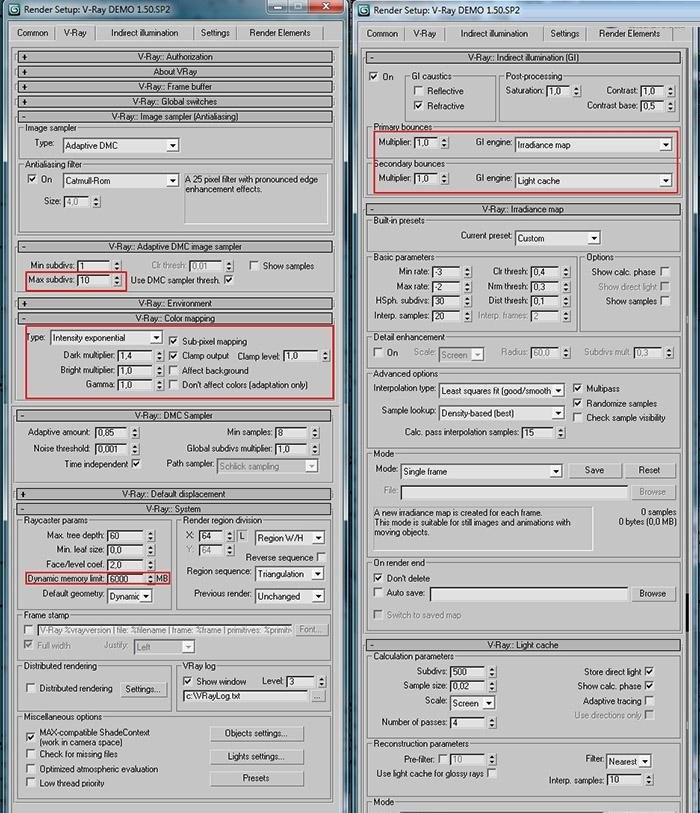The width and height of the screenshot is (700, 813).
Task: Switch to V-Ray tab in left window
Action: coord(75,33)
